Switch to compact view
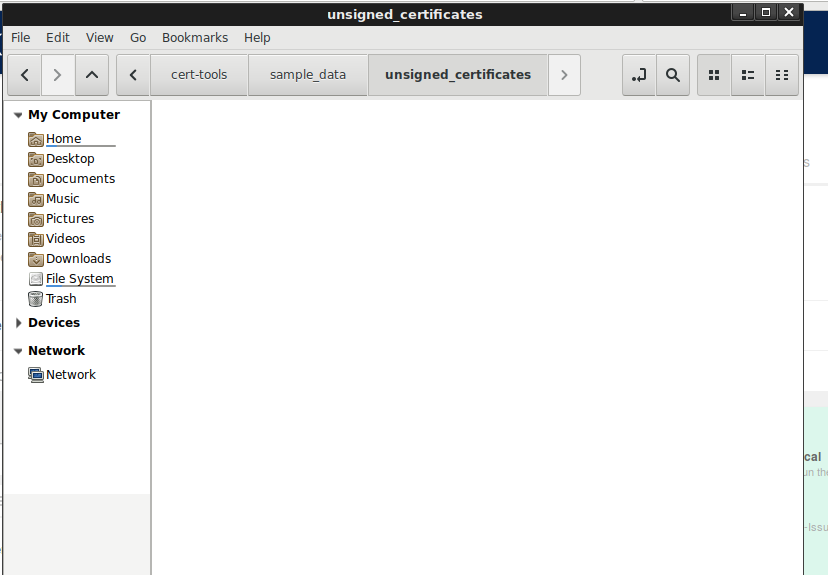The width and height of the screenshot is (828, 575). coord(782,75)
